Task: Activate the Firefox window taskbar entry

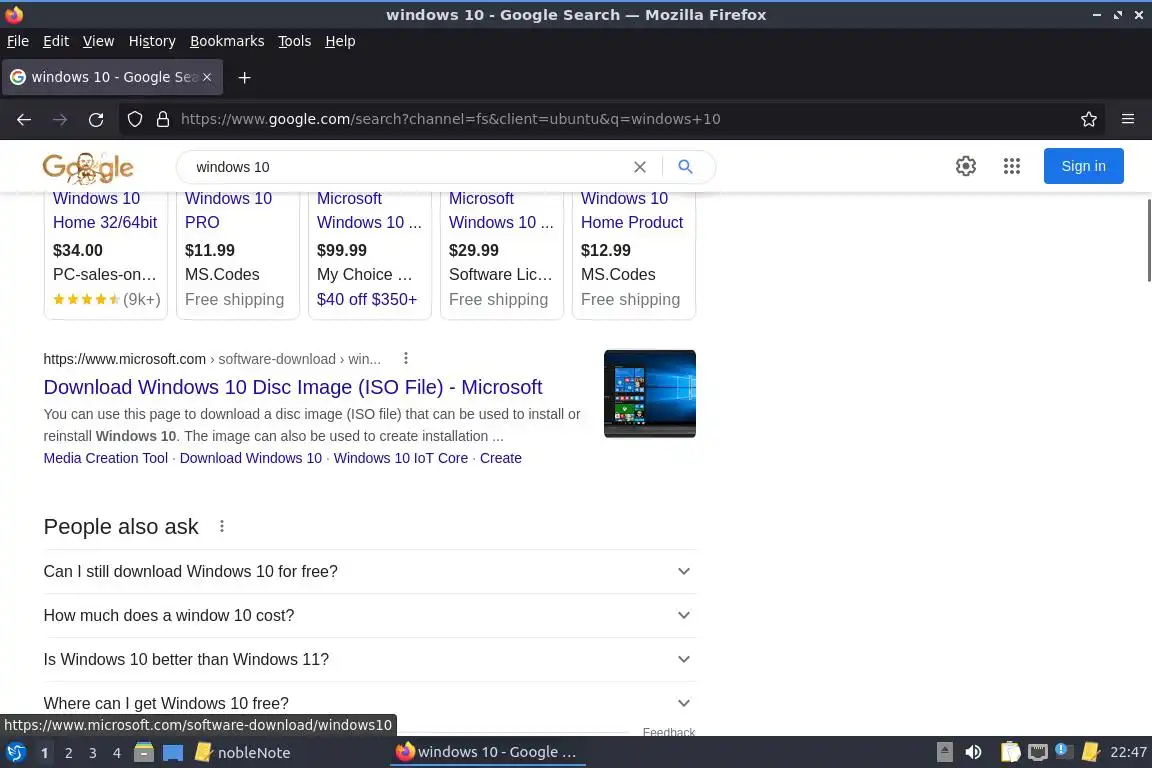Action: pyautogui.click(x=486, y=752)
